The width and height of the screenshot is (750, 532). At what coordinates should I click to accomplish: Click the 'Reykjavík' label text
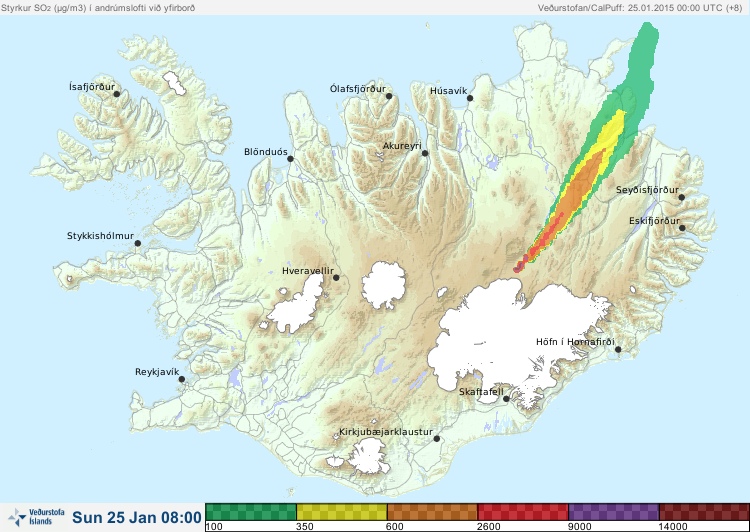(157, 372)
